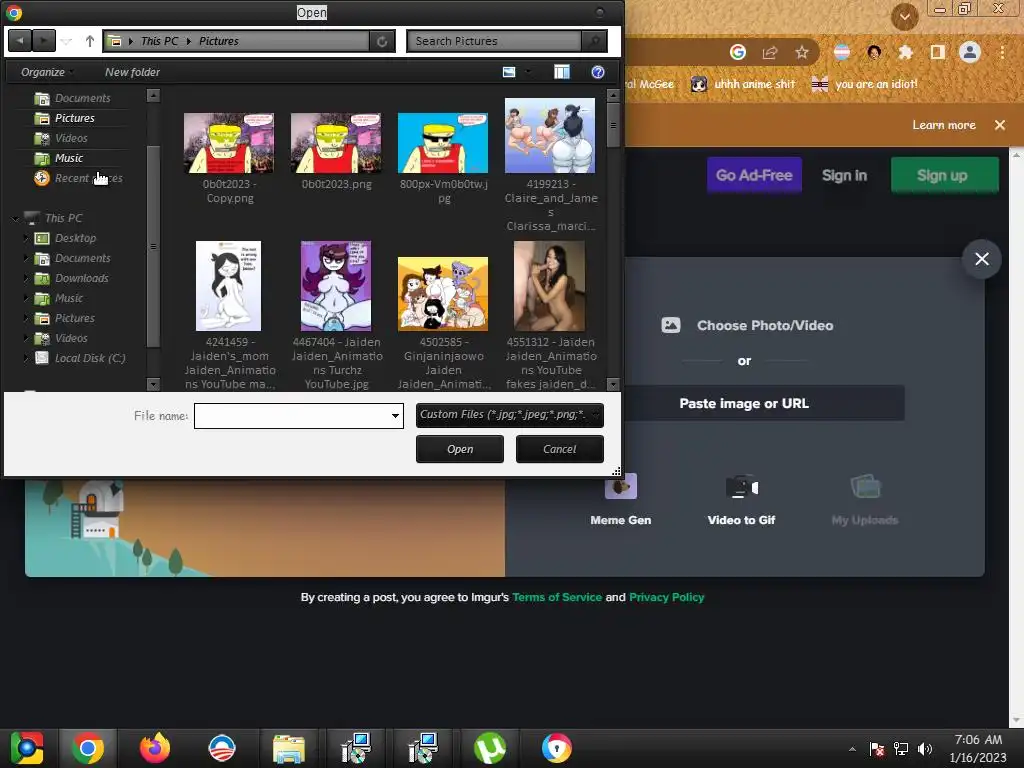Open the Chrome profile avatar
Viewport: 1024px width, 768px height.
coord(970,52)
